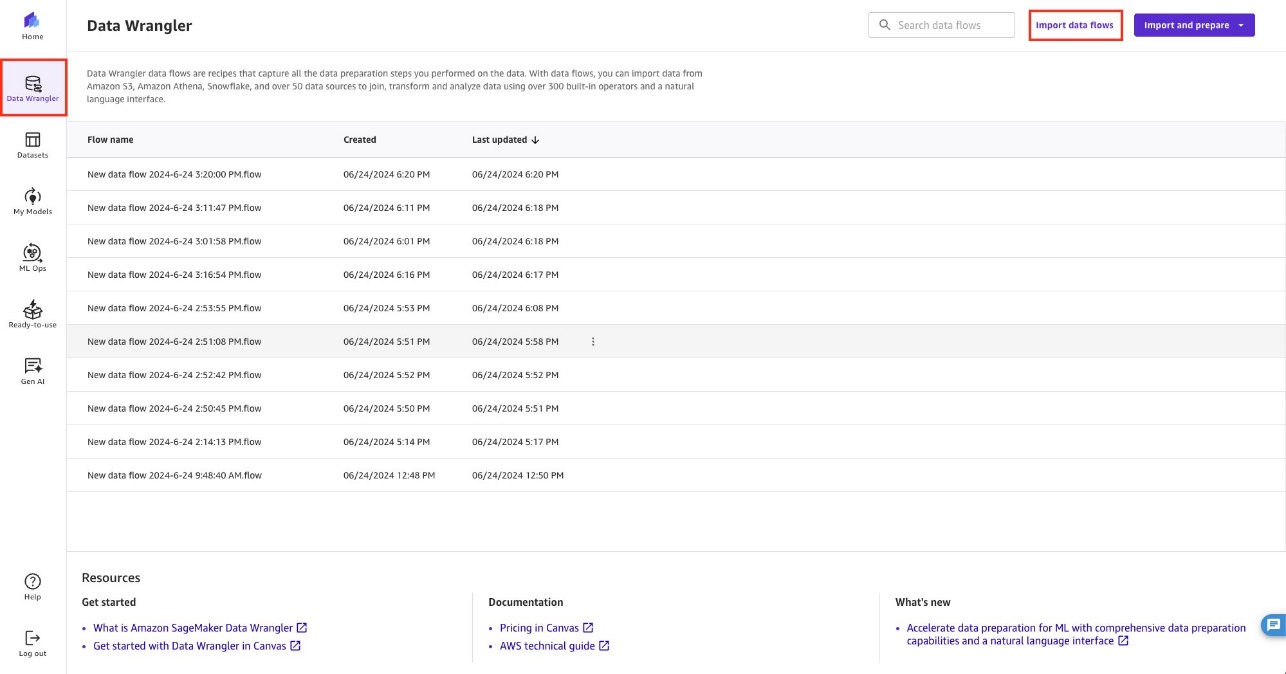Click the three-dot menu for 2:51:08 PM flow
1286x674 pixels.
tap(593, 342)
